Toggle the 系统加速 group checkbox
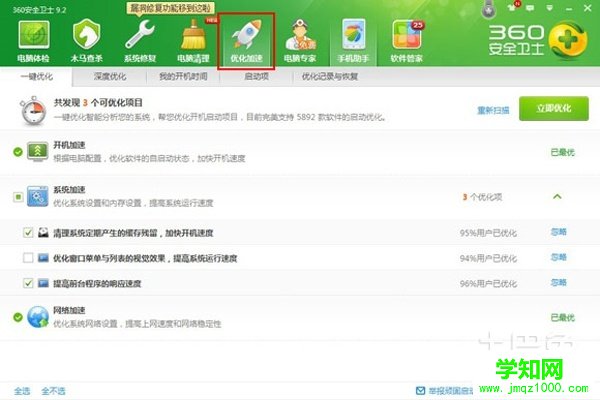Screen dimensions: 600x400 (18, 197)
